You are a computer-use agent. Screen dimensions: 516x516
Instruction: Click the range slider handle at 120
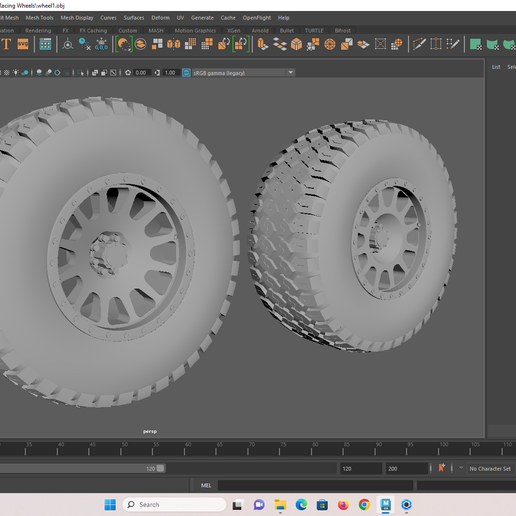pyautogui.click(x=160, y=468)
